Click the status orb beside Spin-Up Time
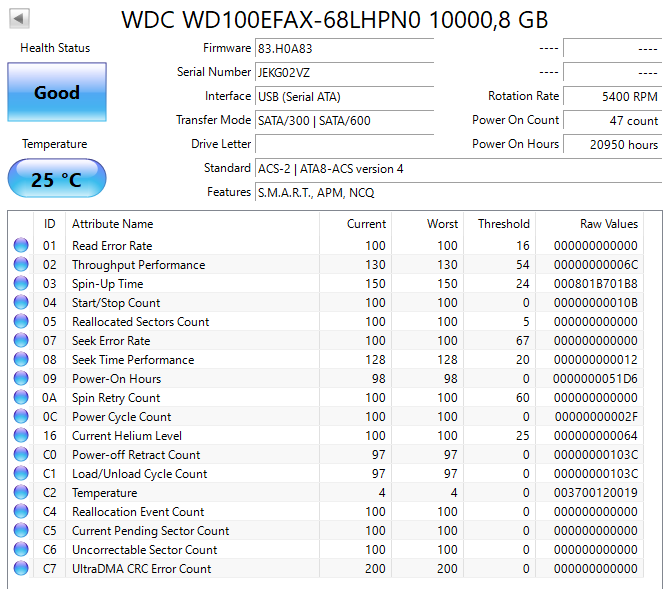669x589 pixels. point(21,284)
